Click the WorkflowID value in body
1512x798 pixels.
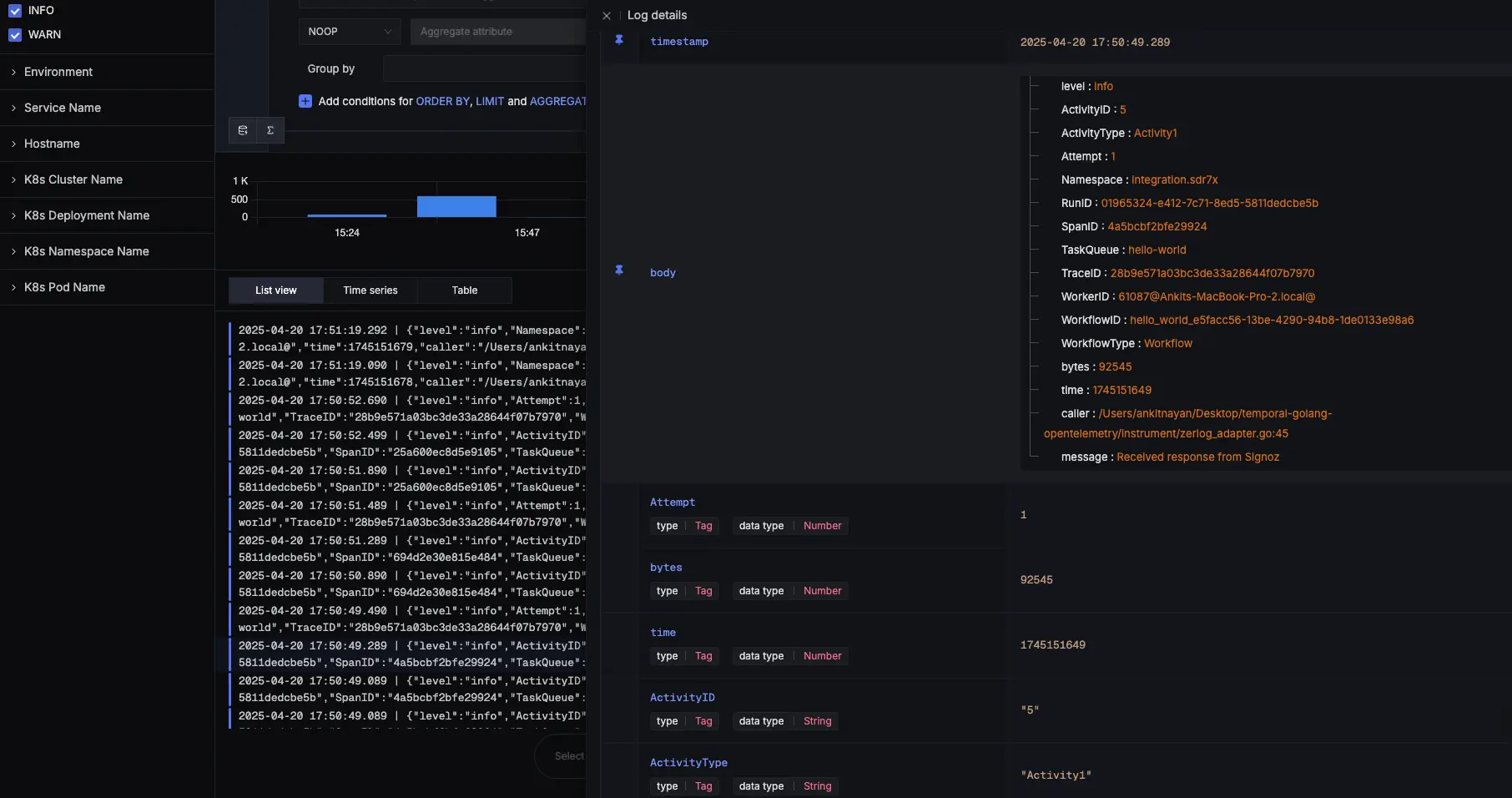pos(1272,321)
